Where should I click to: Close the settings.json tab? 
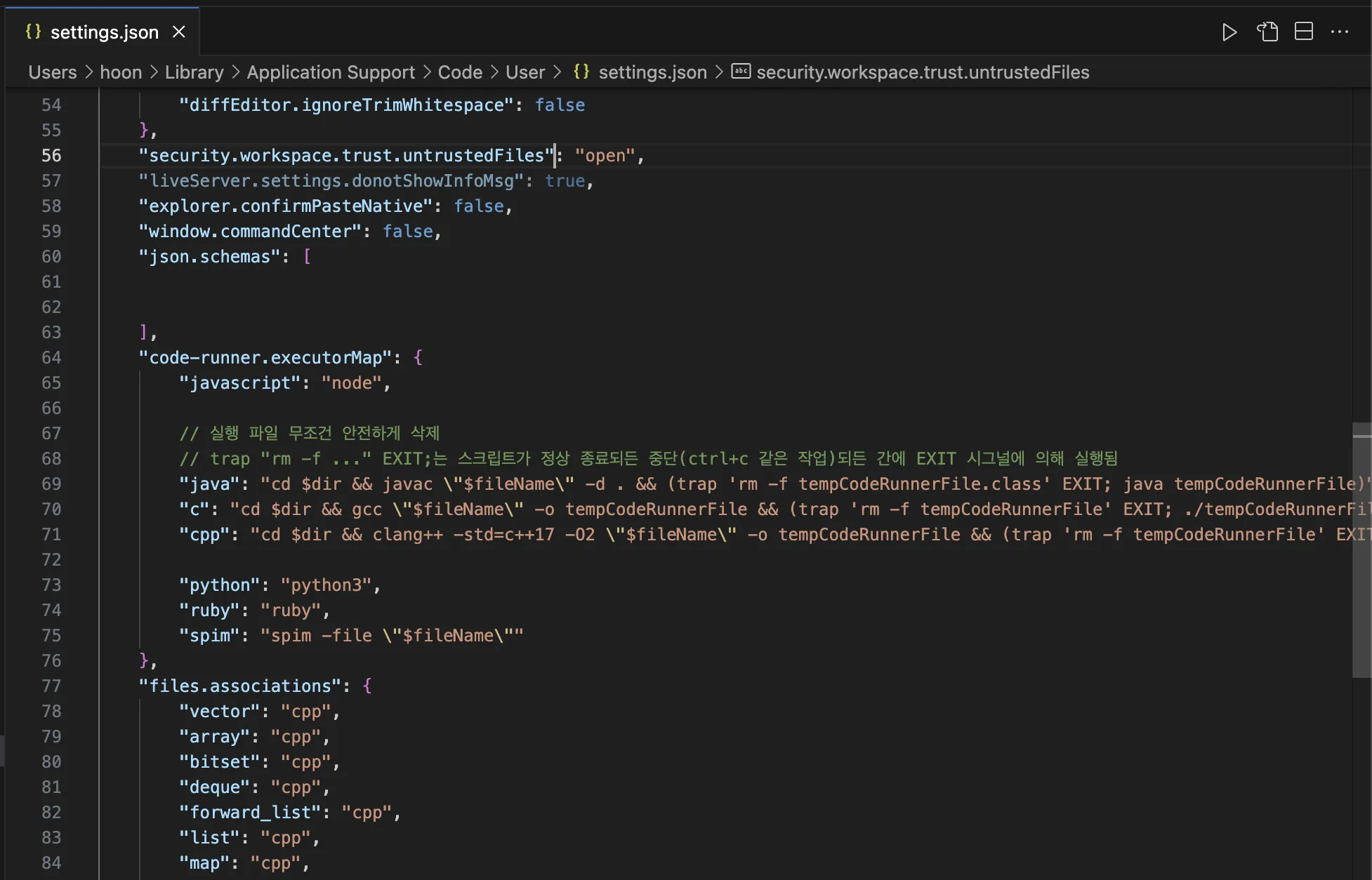click(x=179, y=32)
